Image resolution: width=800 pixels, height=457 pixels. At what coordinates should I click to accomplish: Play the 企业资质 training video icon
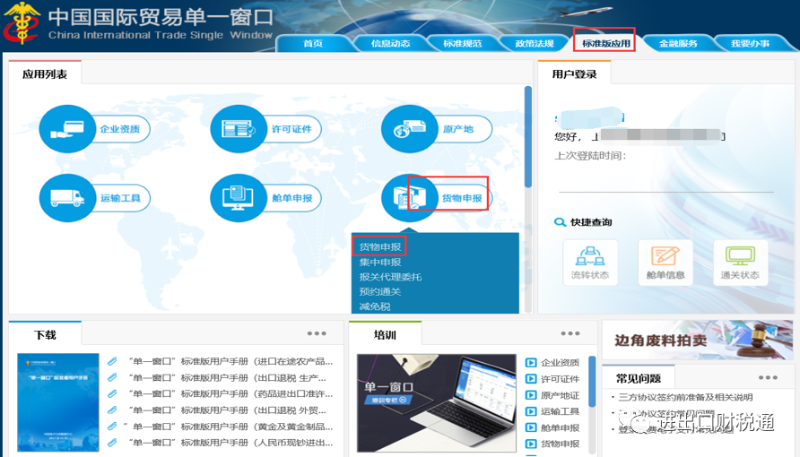point(531,363)
